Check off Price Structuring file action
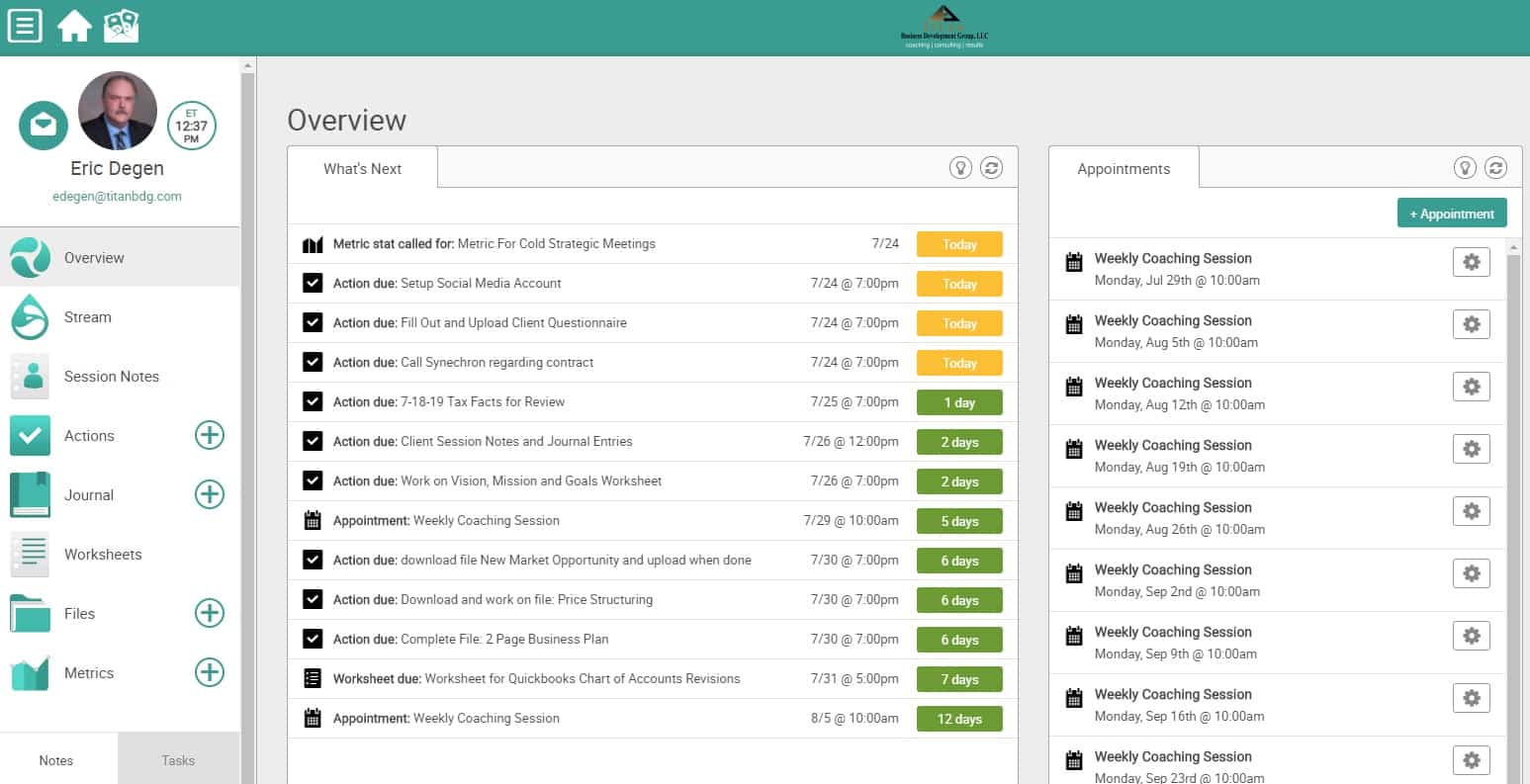The image size is (1530, 784). [313, 599]
